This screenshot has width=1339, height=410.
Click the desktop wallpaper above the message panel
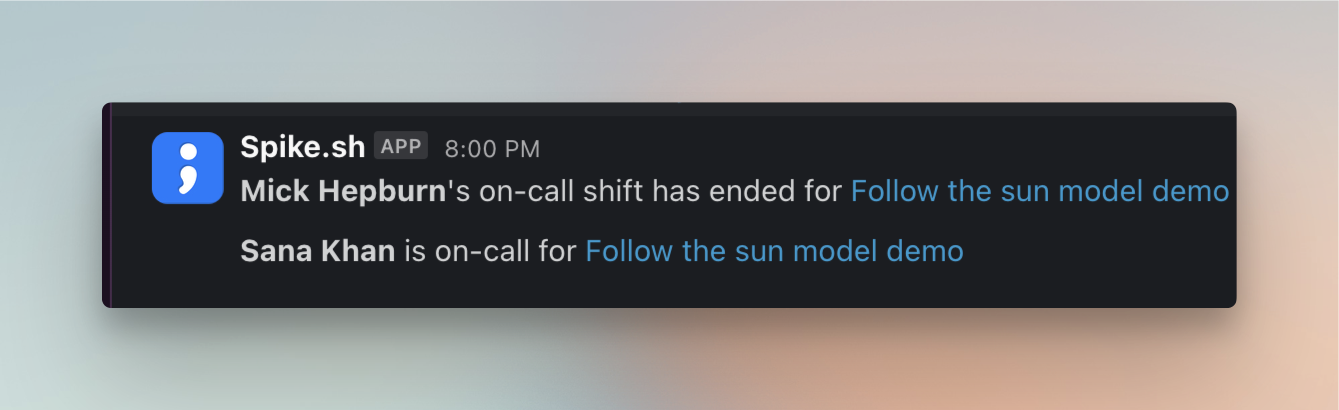pyautogui.click(x=670, y=50)
